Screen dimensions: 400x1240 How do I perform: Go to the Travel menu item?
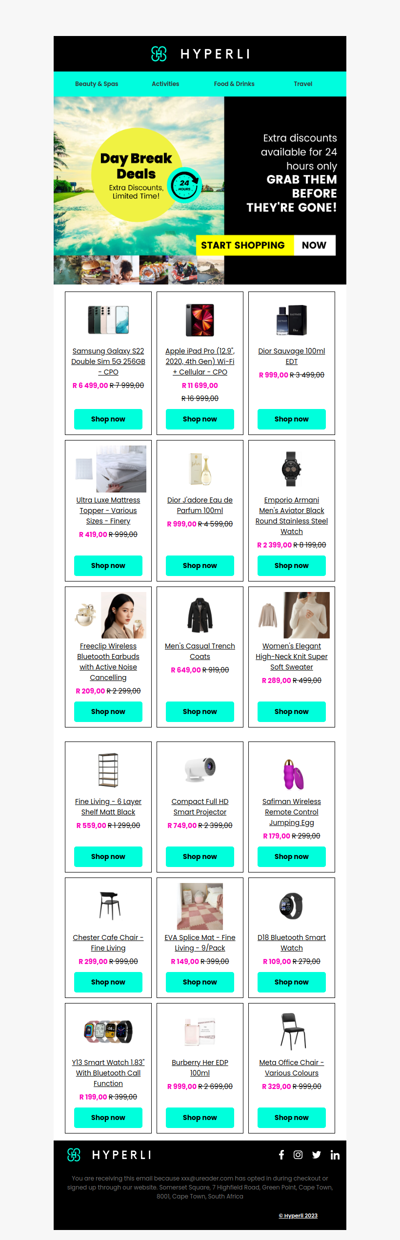point(303,84)
